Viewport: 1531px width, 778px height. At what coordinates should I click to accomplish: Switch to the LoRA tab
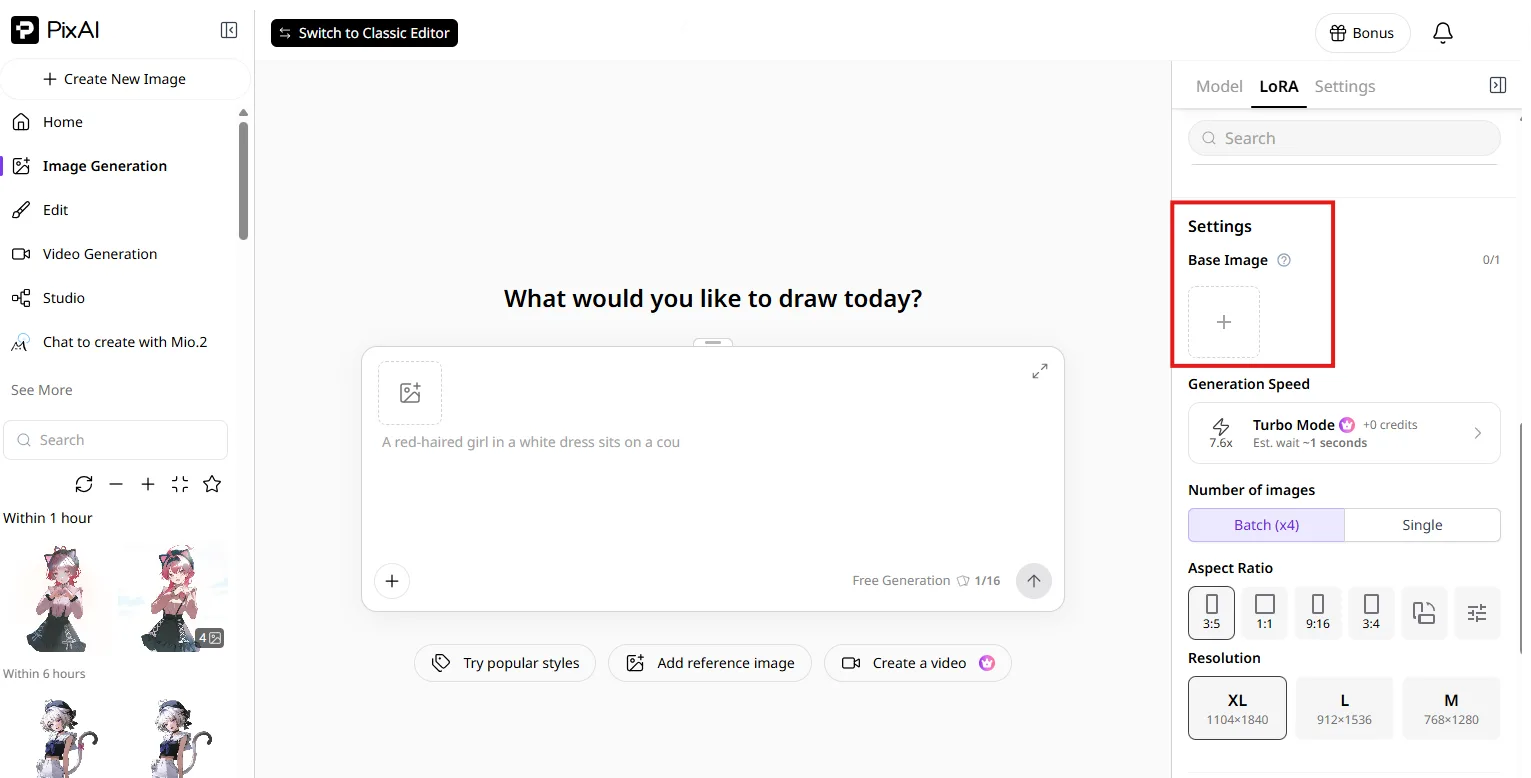point(1279,86)
